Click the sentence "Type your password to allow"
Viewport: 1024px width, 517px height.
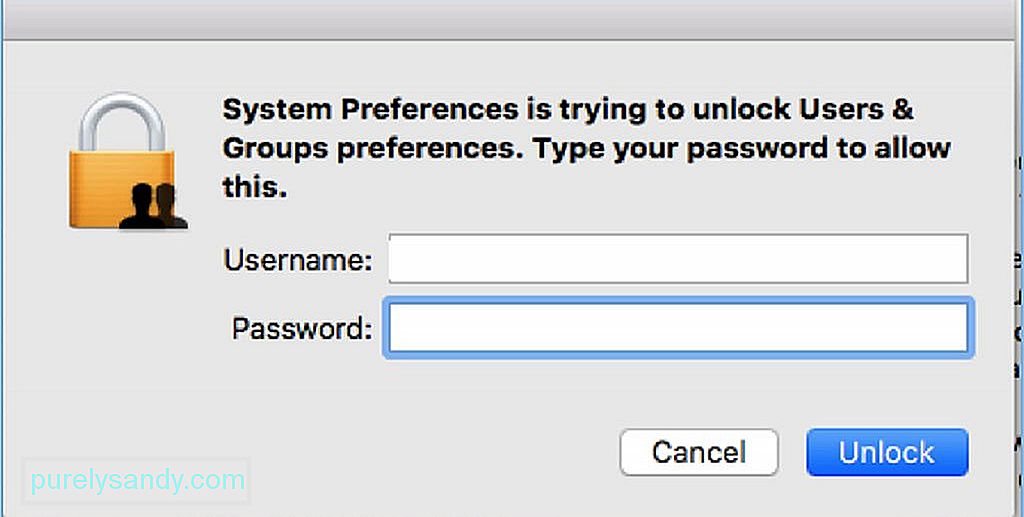click(x=741, y=149)
